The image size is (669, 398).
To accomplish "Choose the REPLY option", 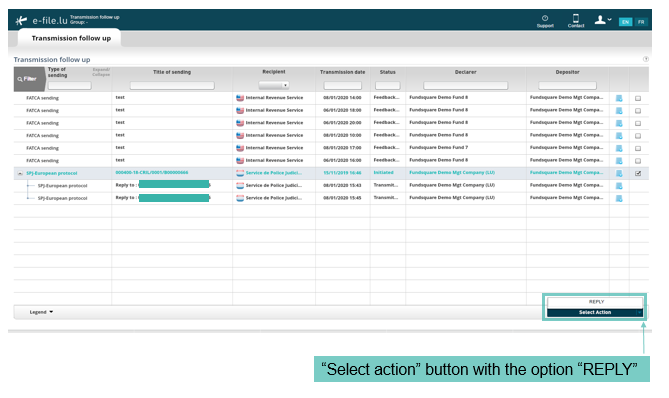I will click(x=595, y=302).
